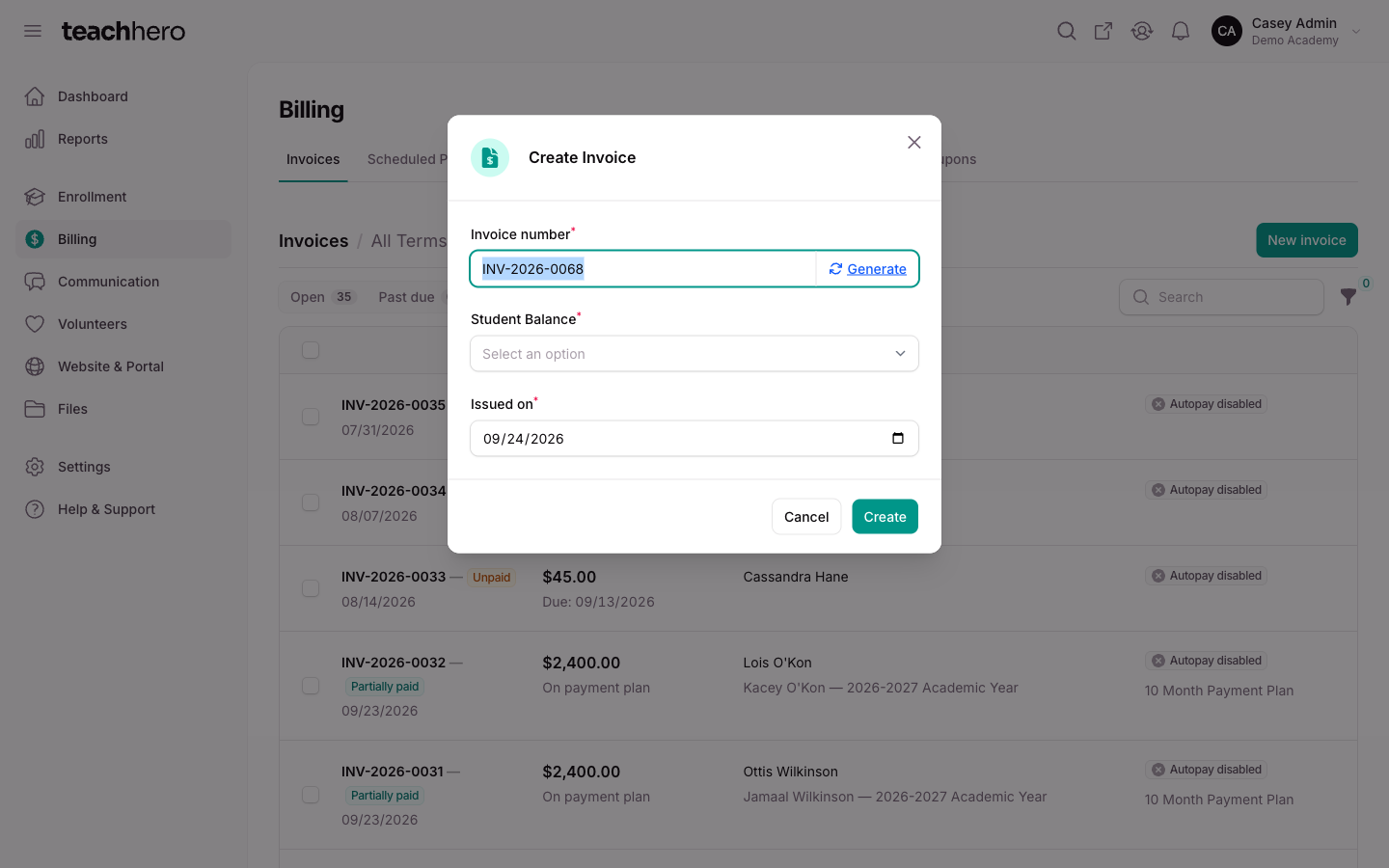
Task: Click the Files folder icon
Action: point(35,409)
